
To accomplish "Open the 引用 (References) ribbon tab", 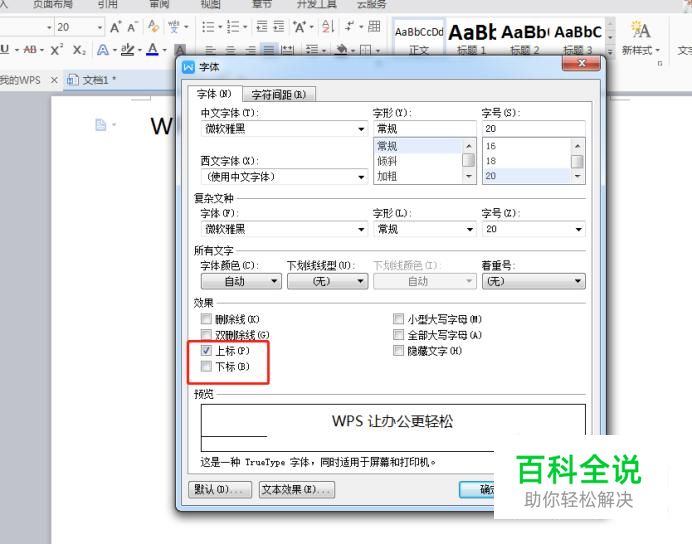I will (x=108, y=4).
